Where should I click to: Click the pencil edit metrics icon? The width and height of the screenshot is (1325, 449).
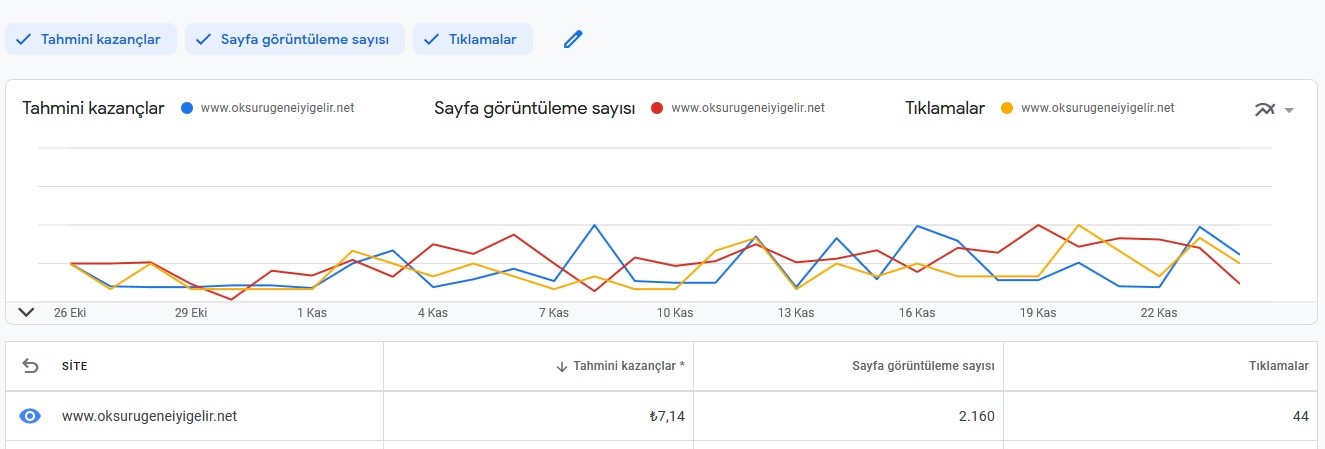(x=572, y=39)
